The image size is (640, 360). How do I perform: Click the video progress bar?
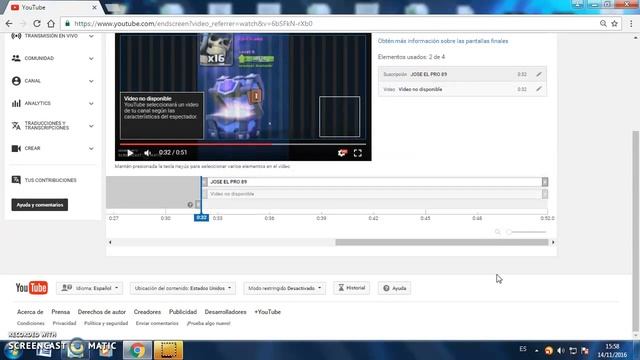(243, 144)
